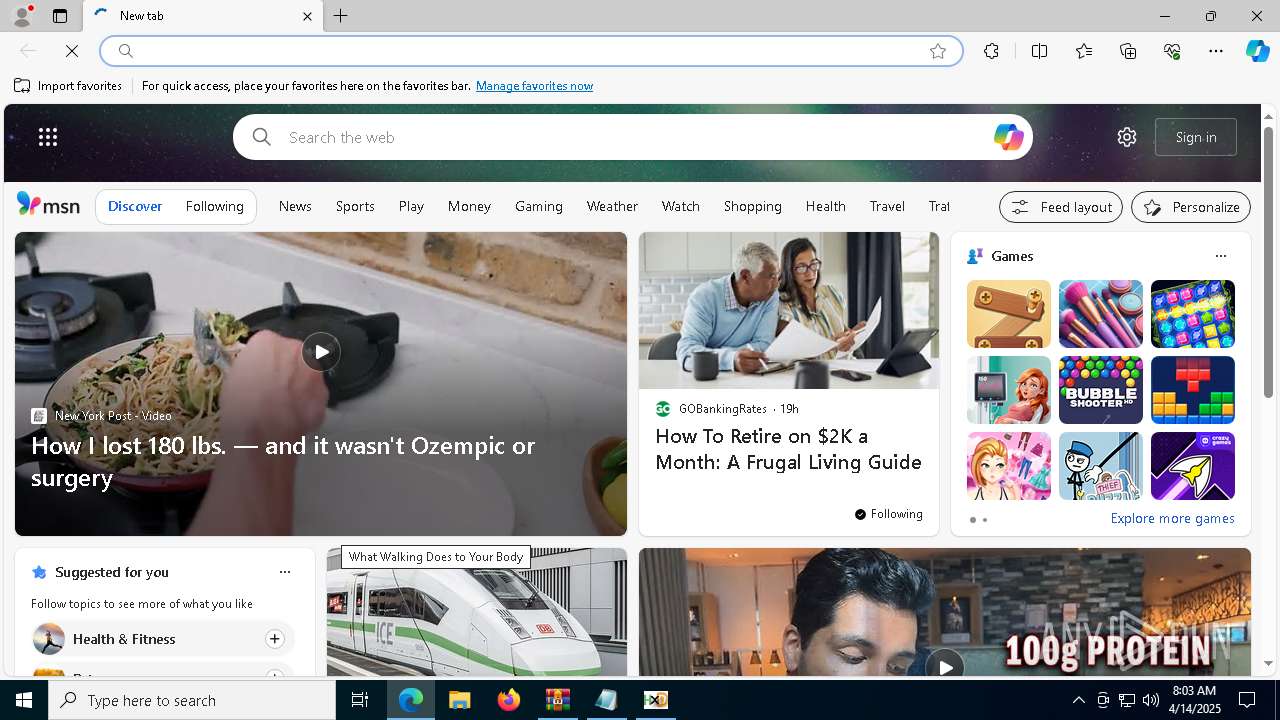Open the Feed layout options
The width and height of the screenshot is (1280, 720).
pyautogui.click(x=1061, y=207)
